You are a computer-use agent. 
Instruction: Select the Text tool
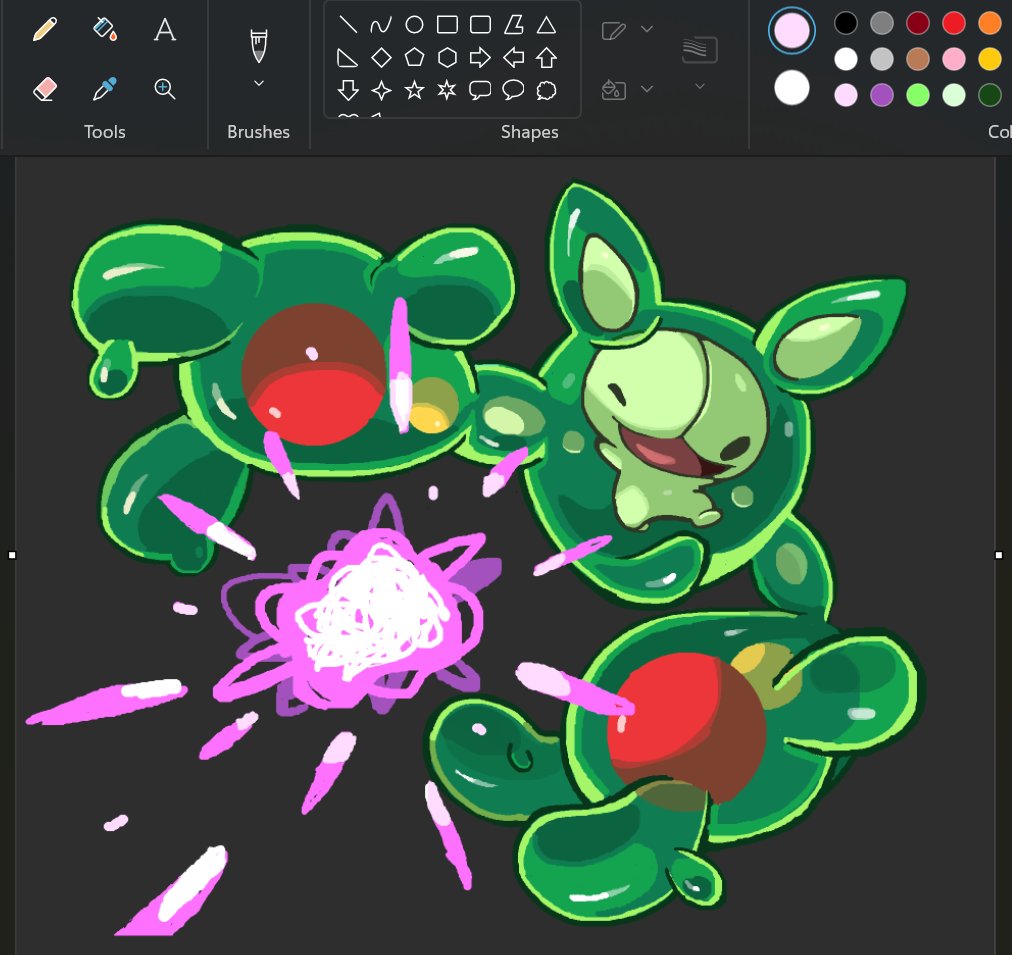(x=165, y=30)
